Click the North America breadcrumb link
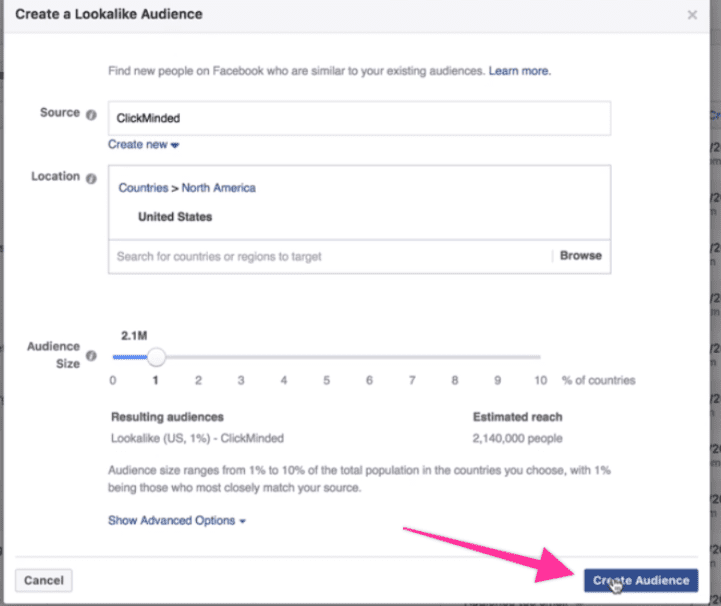 click(218, 188)
